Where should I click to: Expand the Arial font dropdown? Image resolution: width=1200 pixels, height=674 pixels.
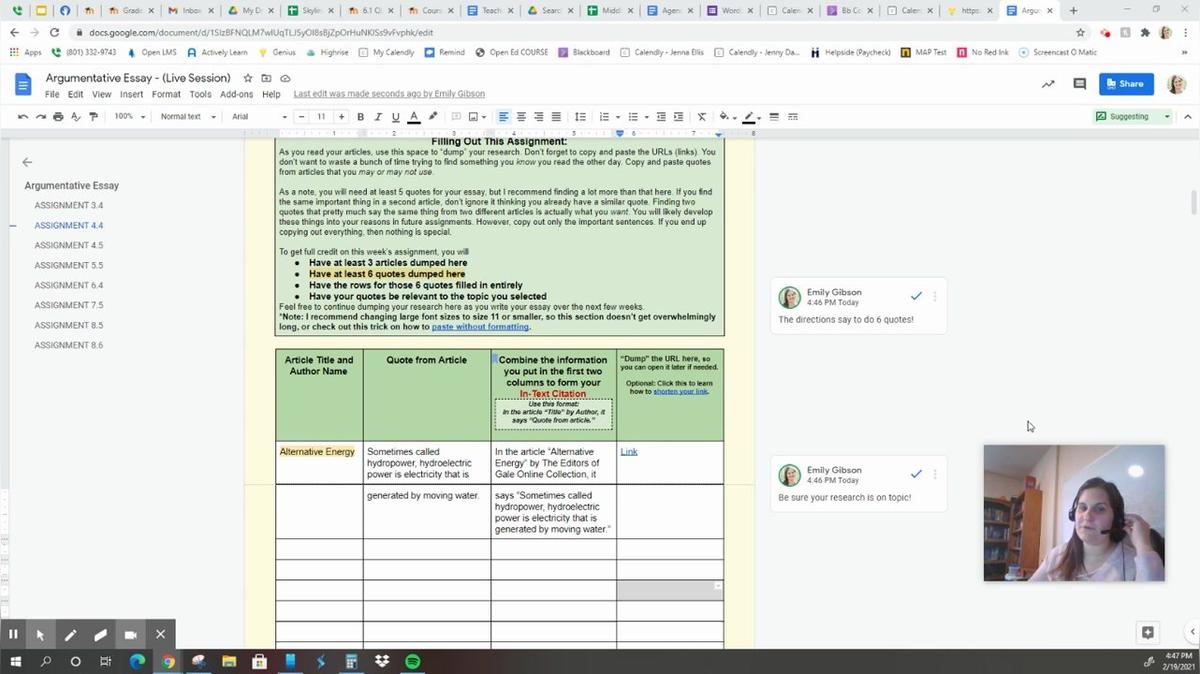[x=258, y=117]
